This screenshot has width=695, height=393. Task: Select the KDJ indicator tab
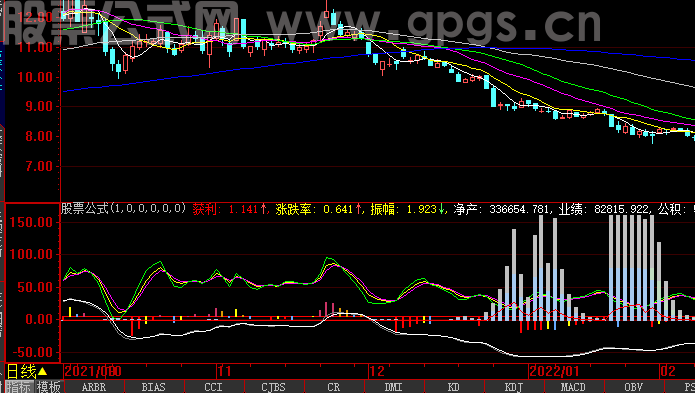tap(513, 387)
